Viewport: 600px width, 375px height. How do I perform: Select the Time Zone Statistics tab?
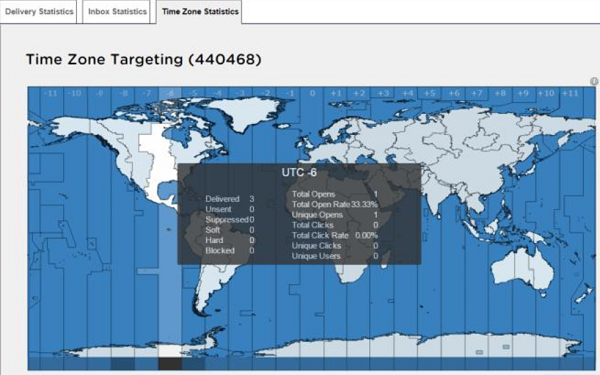[x=199, y=12]
